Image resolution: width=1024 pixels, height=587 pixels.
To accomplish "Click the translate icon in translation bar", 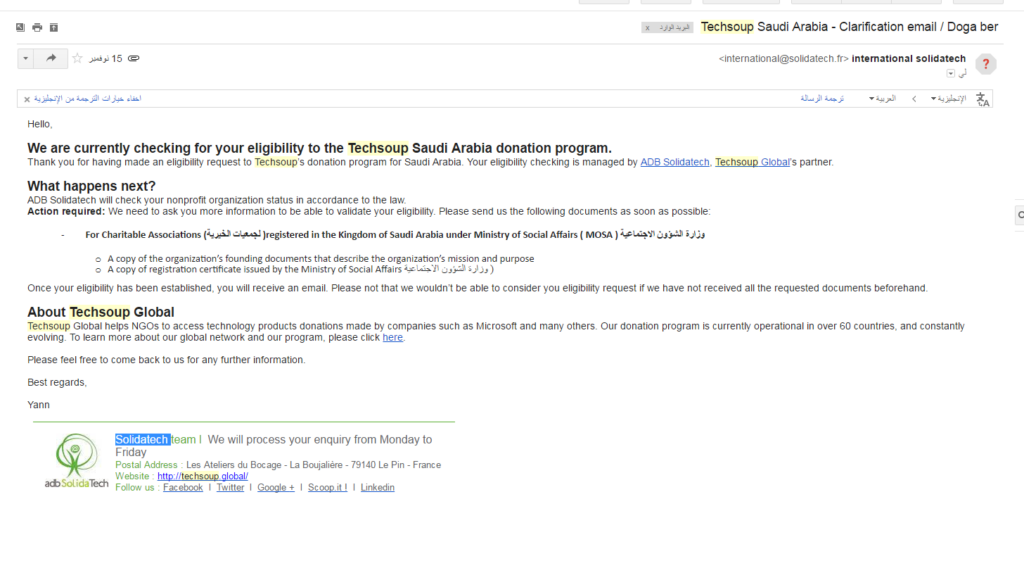I will (x=982, y=99).
